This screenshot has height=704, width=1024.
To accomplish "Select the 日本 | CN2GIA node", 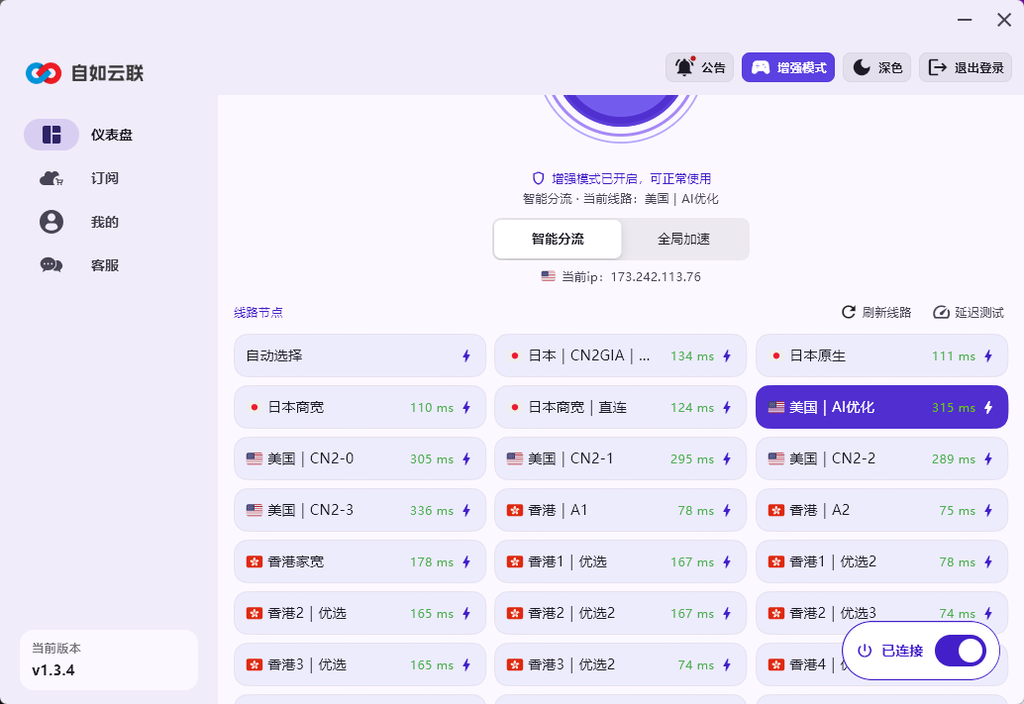I will 620,356.
